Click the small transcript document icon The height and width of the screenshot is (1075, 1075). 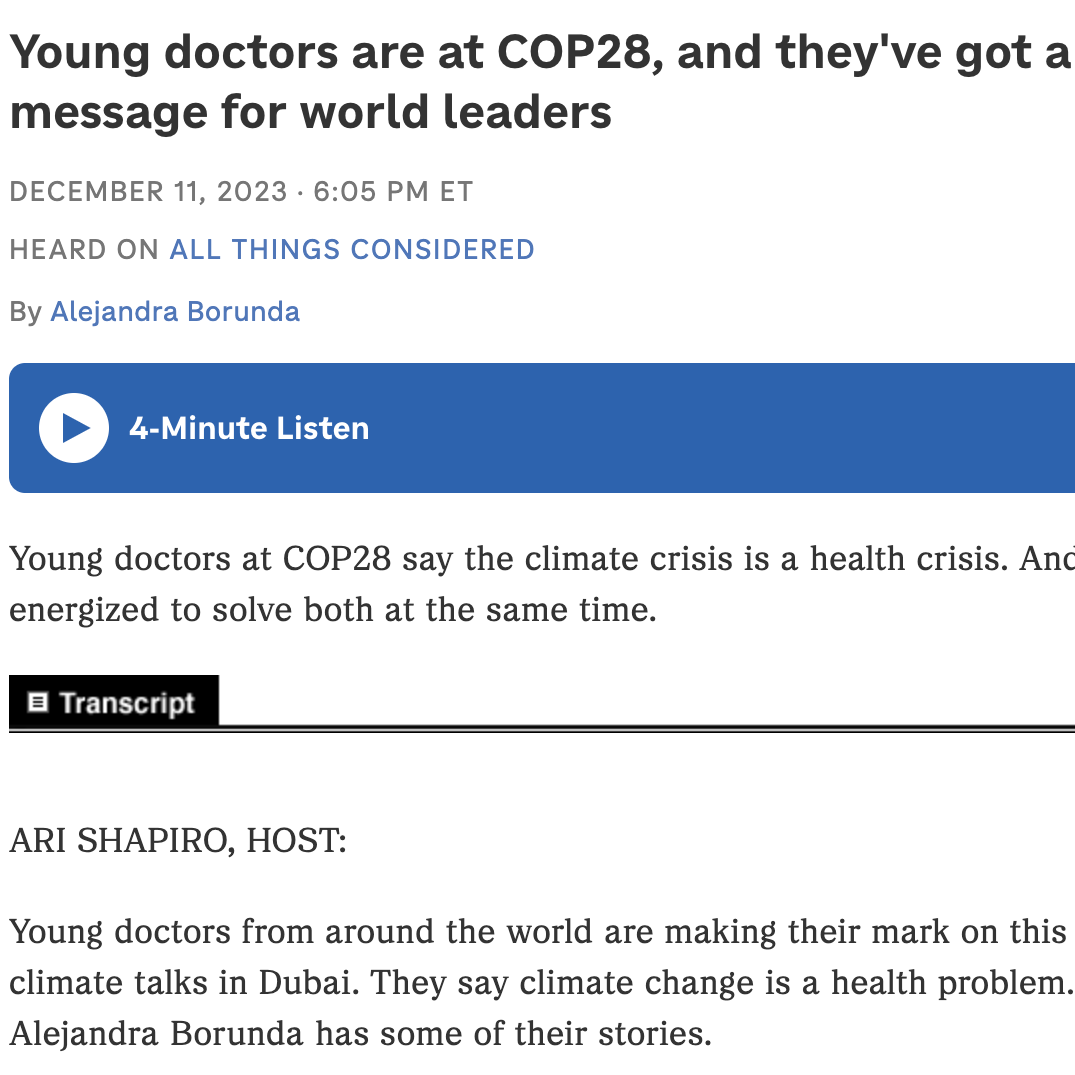pos(38,702)
